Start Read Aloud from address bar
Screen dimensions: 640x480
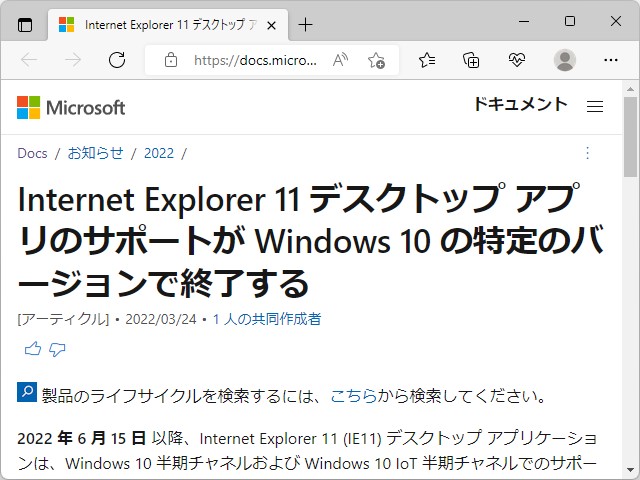click(340, 60)
